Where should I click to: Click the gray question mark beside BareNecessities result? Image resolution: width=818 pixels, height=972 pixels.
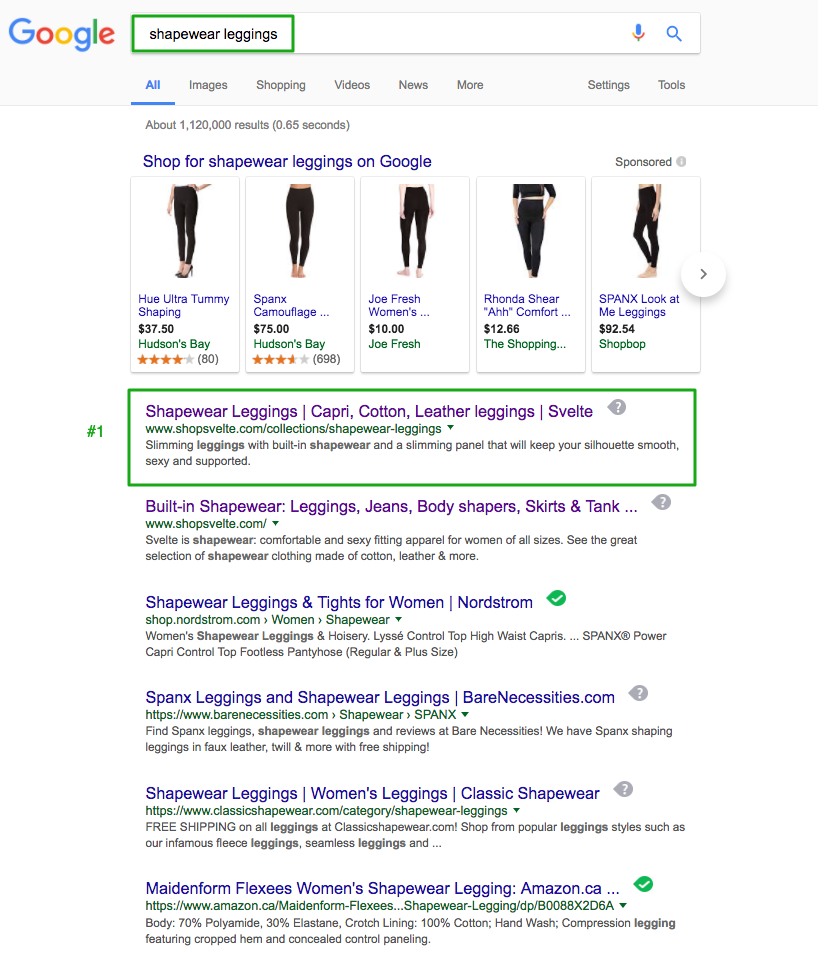pyautogui.click(x=638, y=693)
